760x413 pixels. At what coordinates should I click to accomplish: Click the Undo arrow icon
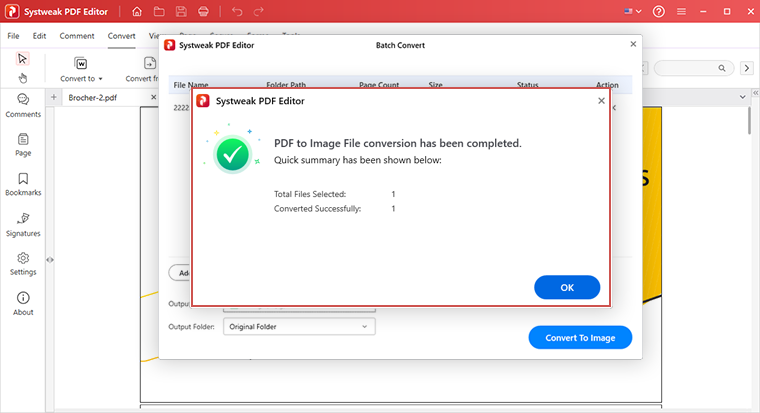click(237, 12)
